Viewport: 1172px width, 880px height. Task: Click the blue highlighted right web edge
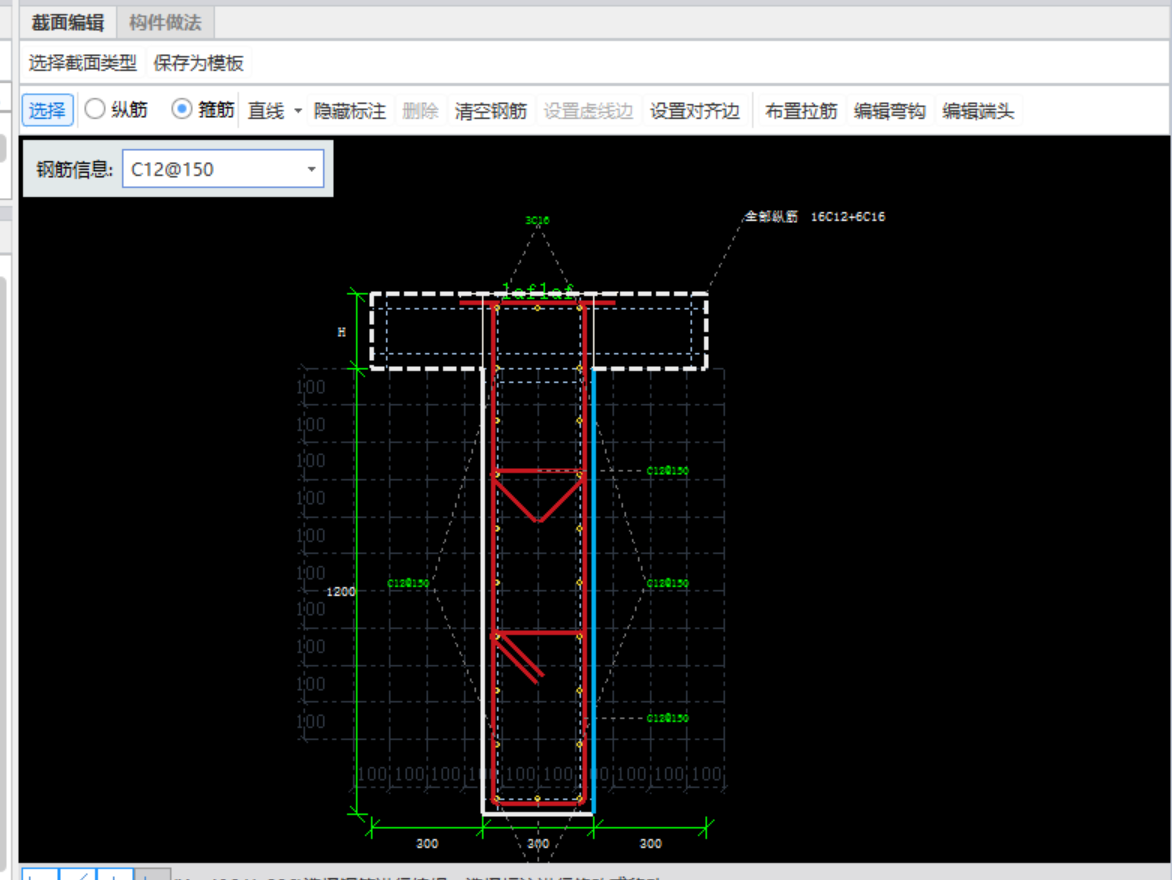point(593,589)
